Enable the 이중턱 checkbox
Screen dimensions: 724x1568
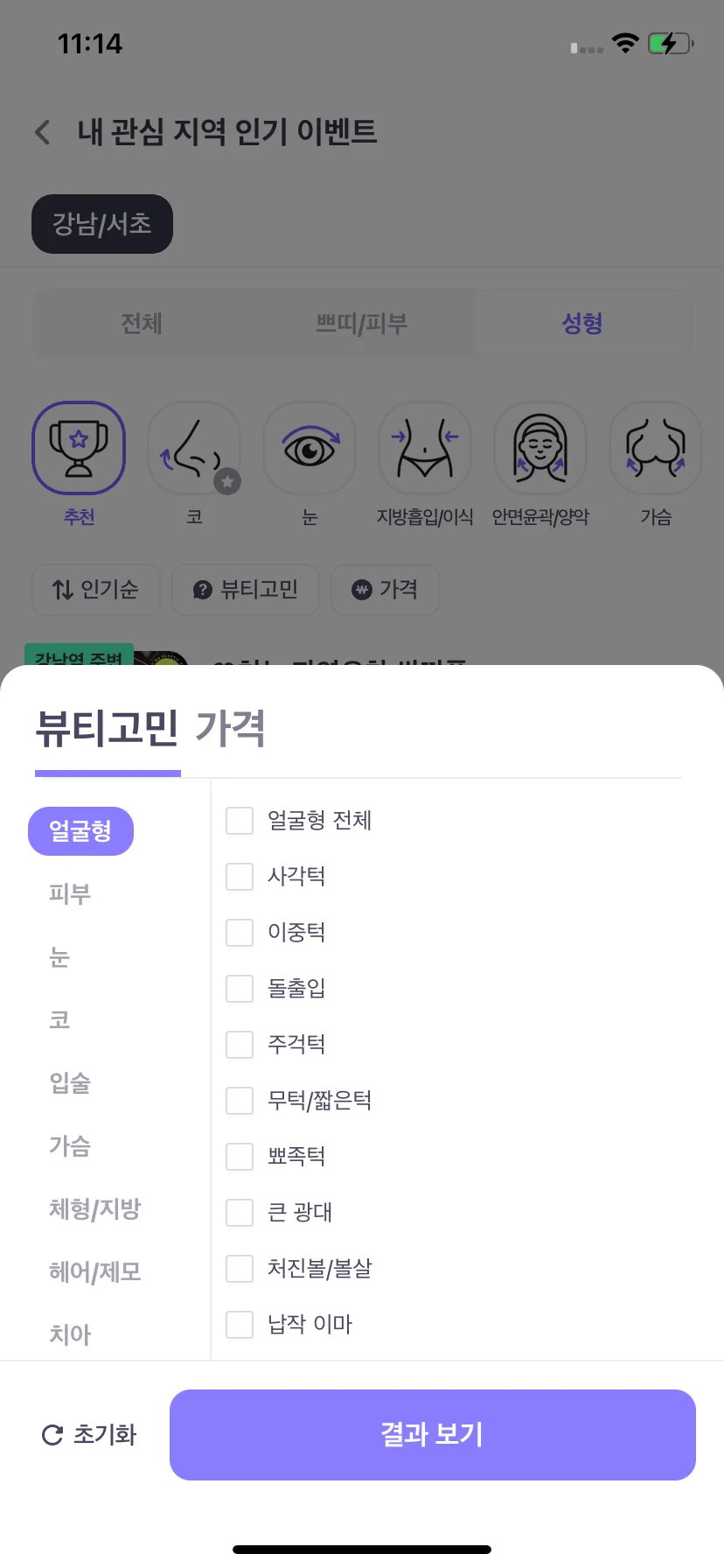pos(240,933)
